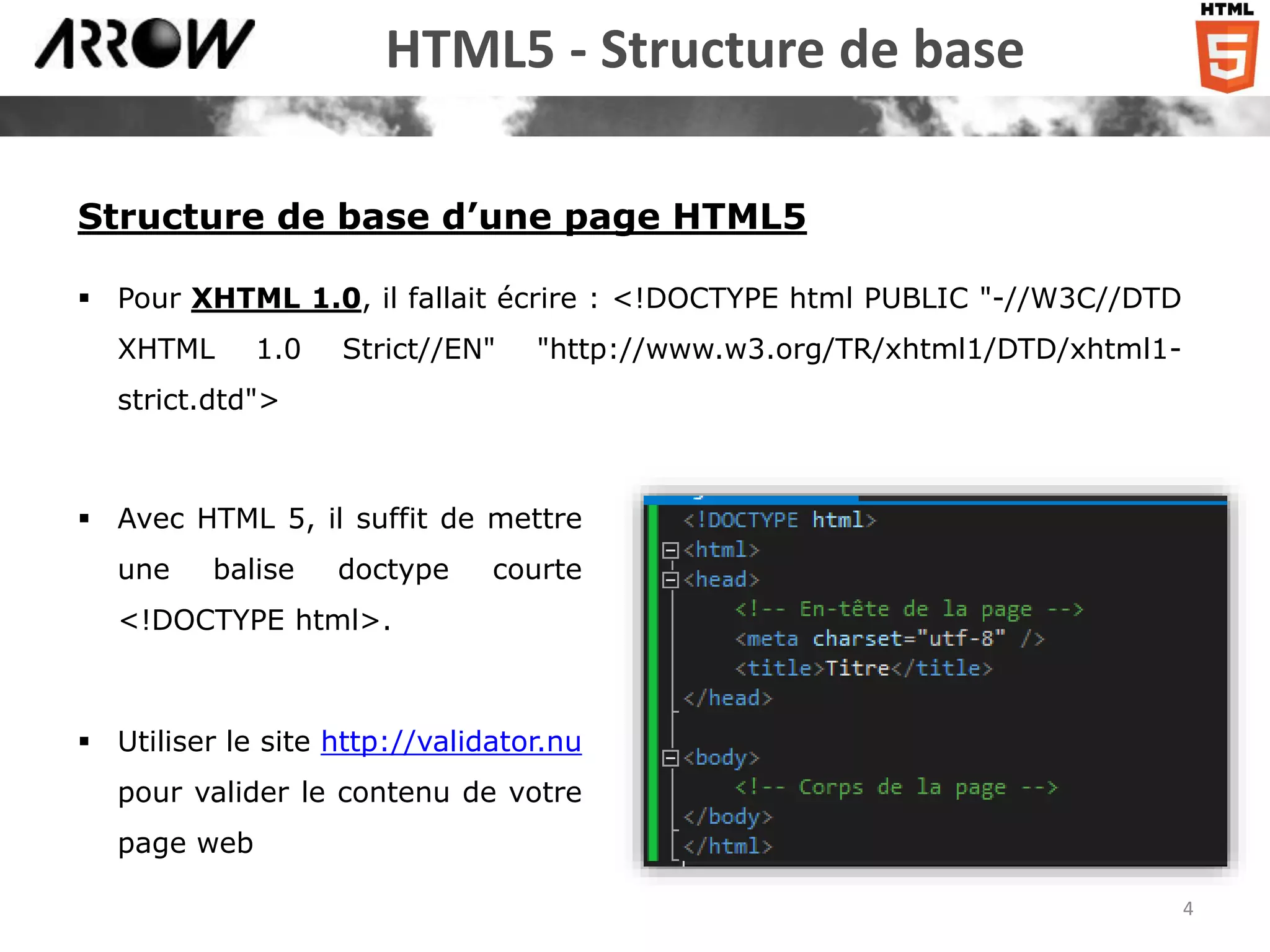
Task: Click the meta charset code line
Action: point(889,639)
